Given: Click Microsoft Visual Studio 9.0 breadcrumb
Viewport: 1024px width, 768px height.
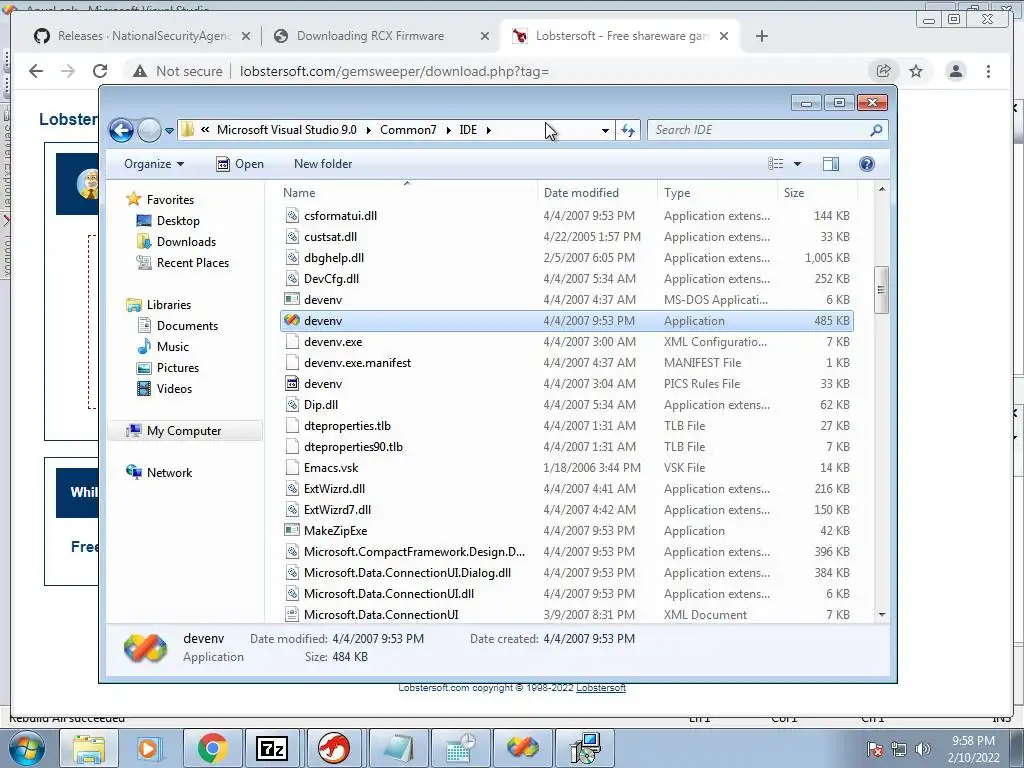Looking at the screenshot, I should point(287,130).
